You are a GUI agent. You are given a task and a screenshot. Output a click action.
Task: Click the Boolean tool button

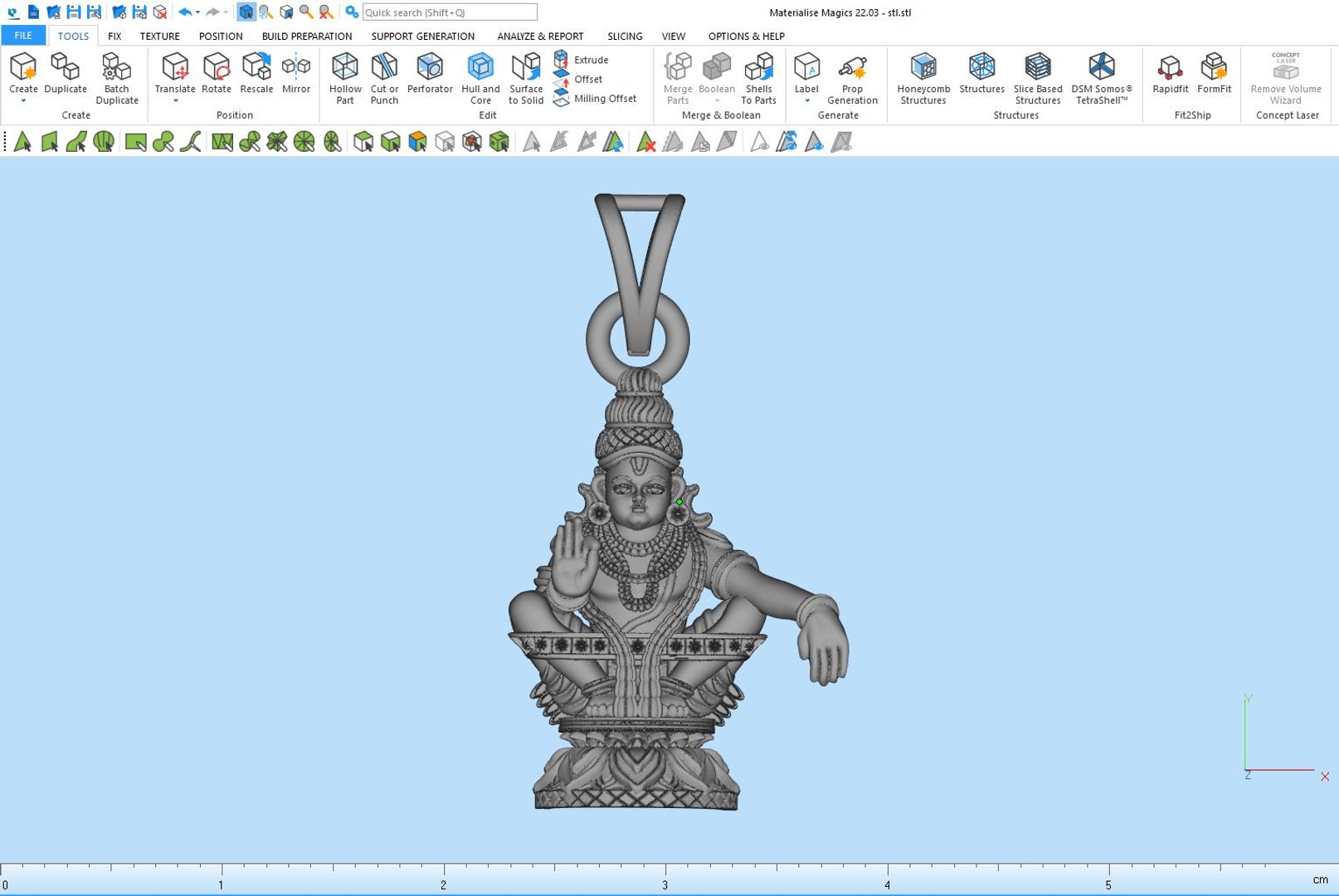tap(717, 73)
